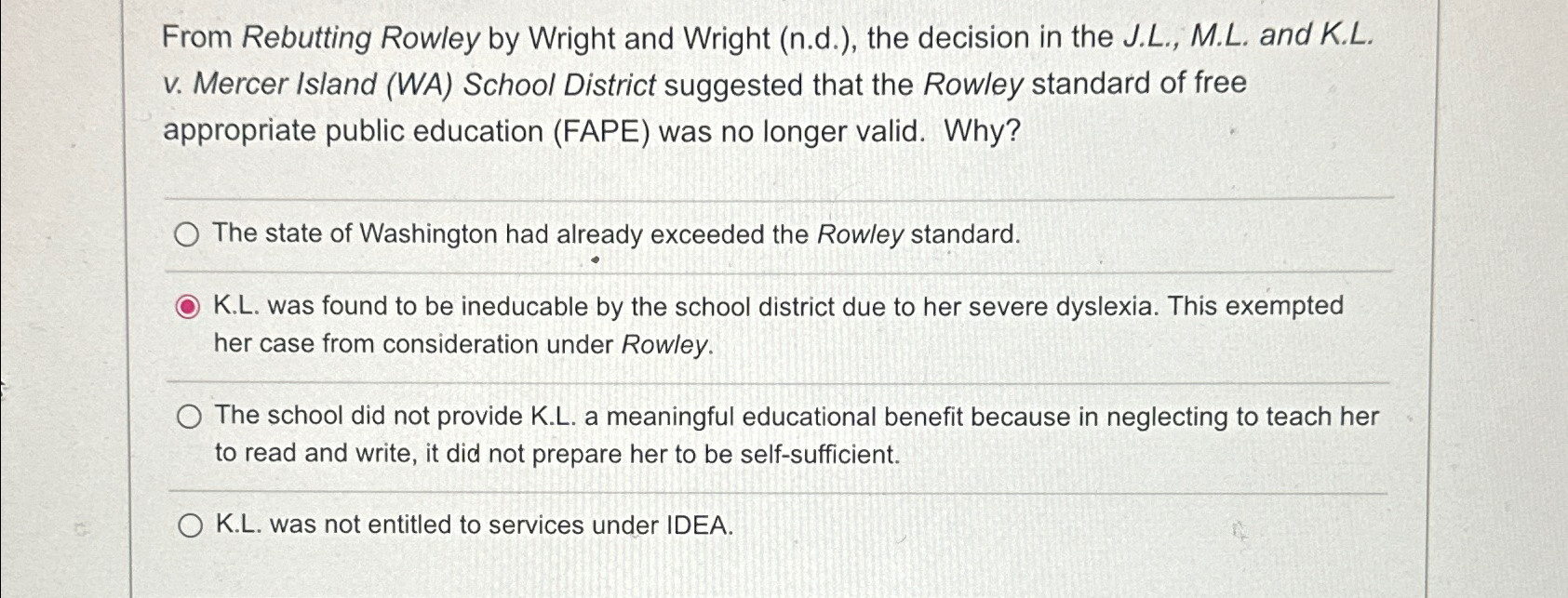Click the empty radio circle beside IDEA option
This screenshot has width=1568, height=598.
pyautogui.click(x=190, y=526)
